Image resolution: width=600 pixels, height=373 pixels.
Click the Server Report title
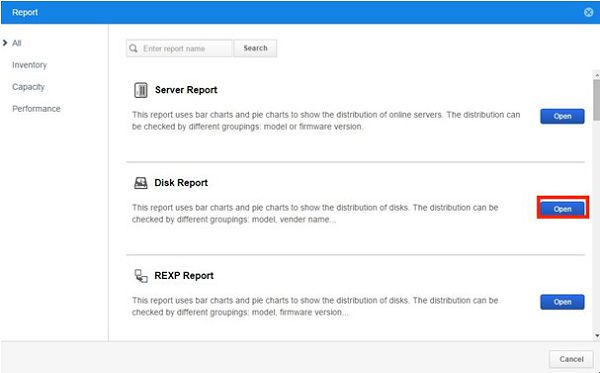(186, 90)
